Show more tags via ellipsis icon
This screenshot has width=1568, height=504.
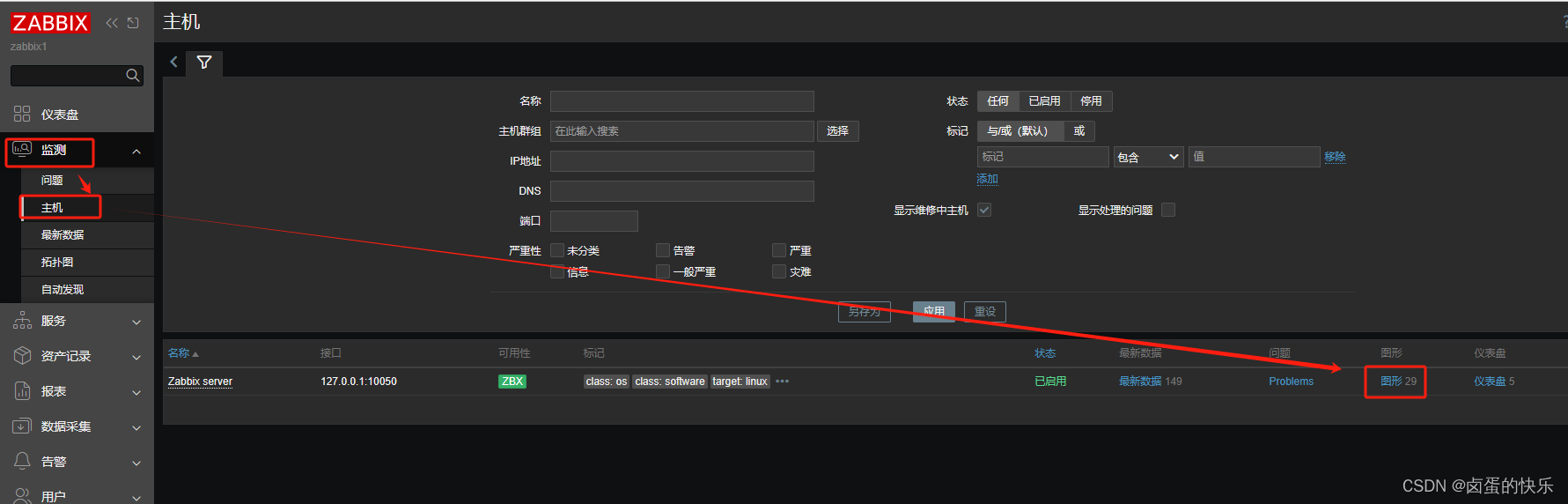click(783, 382)
